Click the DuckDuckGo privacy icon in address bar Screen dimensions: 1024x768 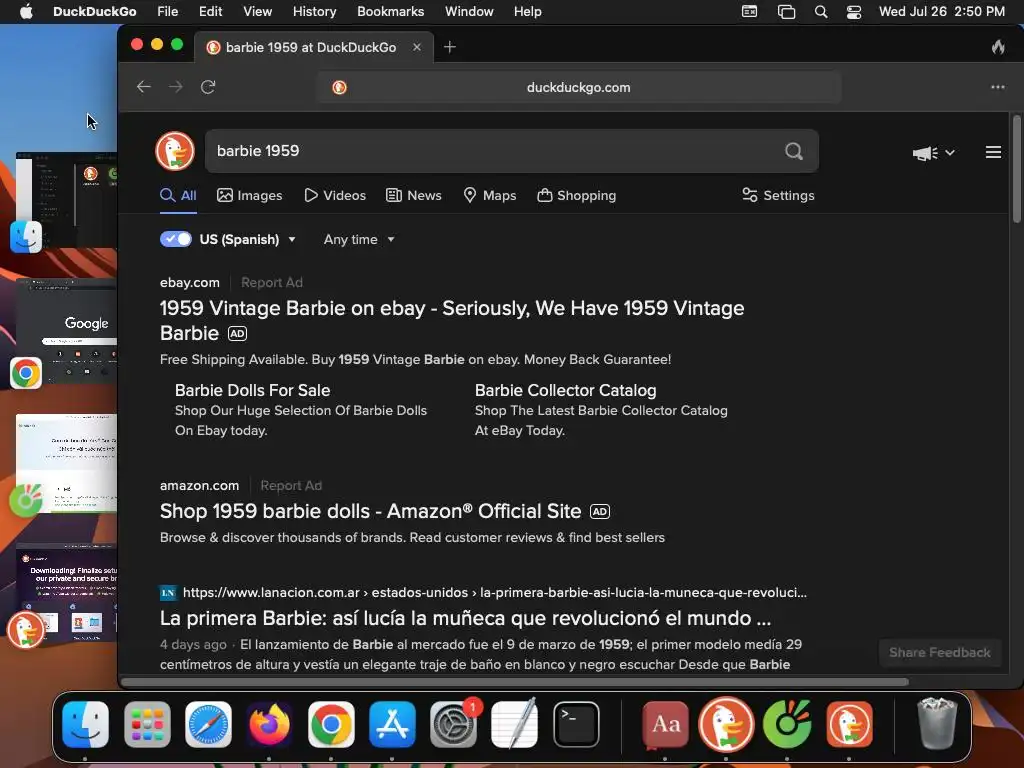tap(339, 87)
